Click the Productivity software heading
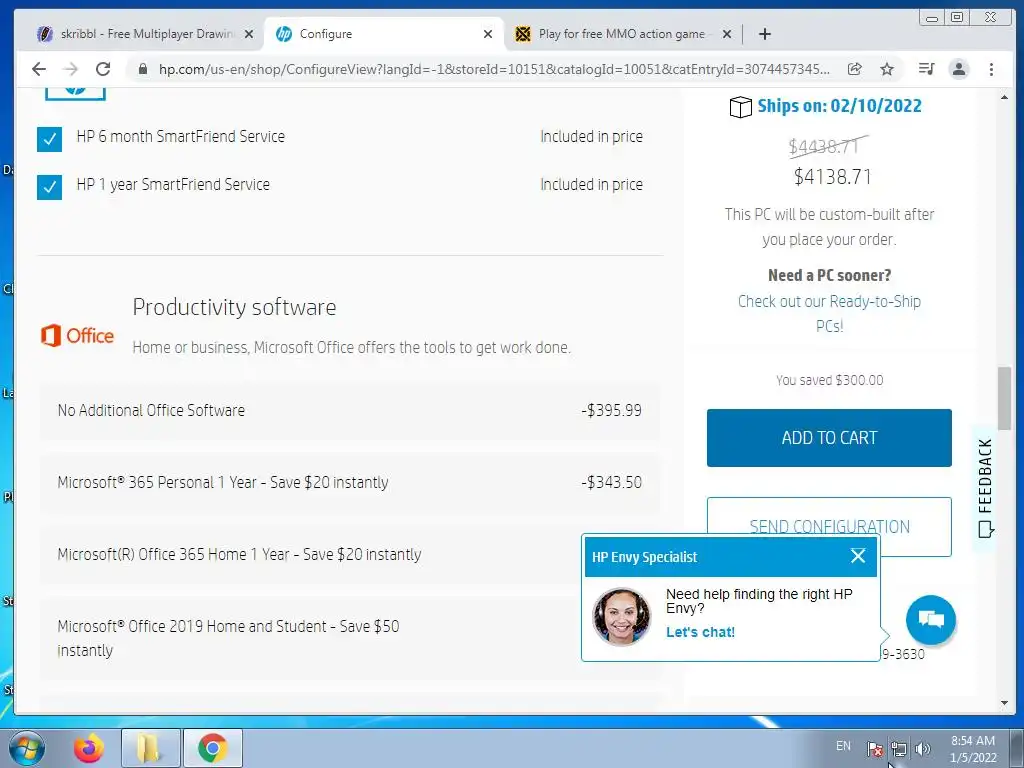The width and height of the screenshot is (1024, 768). pyautogui.click(x=234, y=307)
